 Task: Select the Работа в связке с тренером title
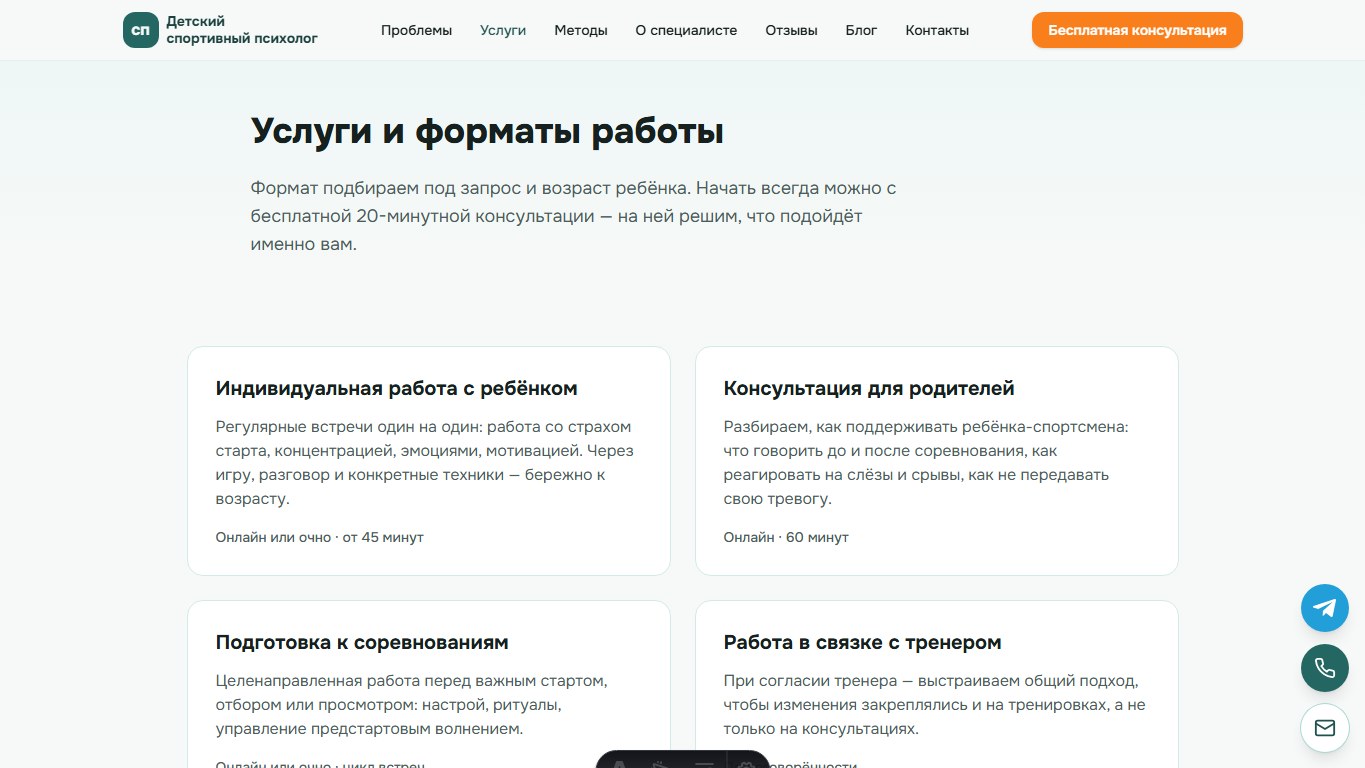point(862,642)
